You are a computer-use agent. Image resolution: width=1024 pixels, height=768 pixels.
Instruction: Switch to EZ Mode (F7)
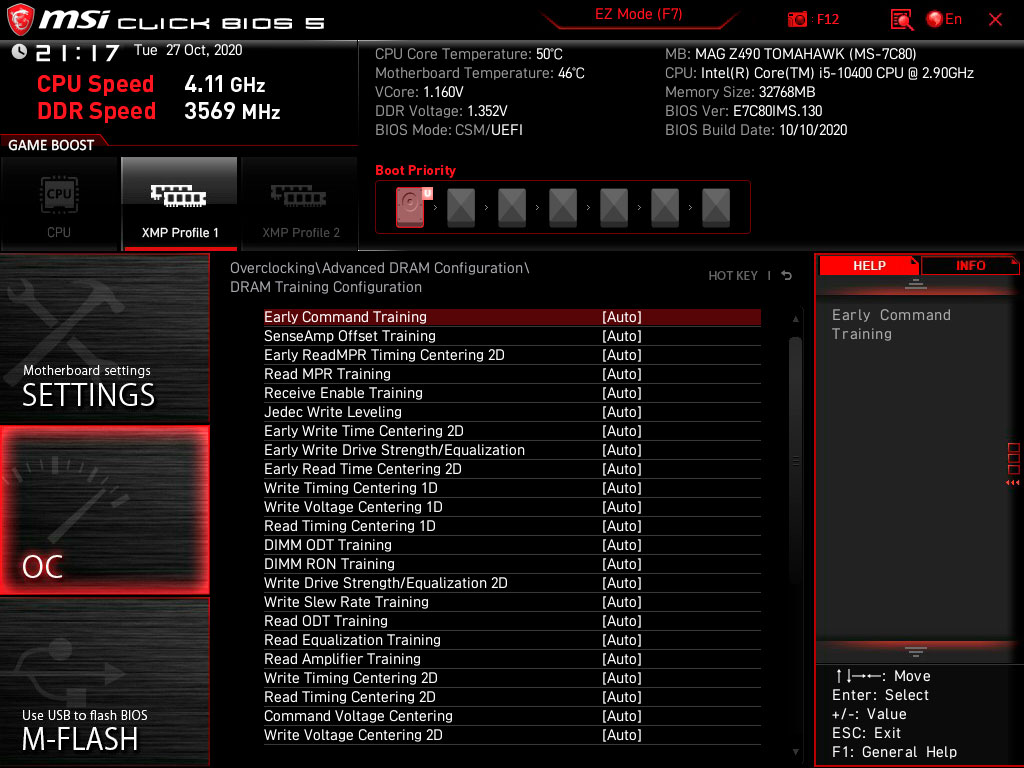(638, 14)
